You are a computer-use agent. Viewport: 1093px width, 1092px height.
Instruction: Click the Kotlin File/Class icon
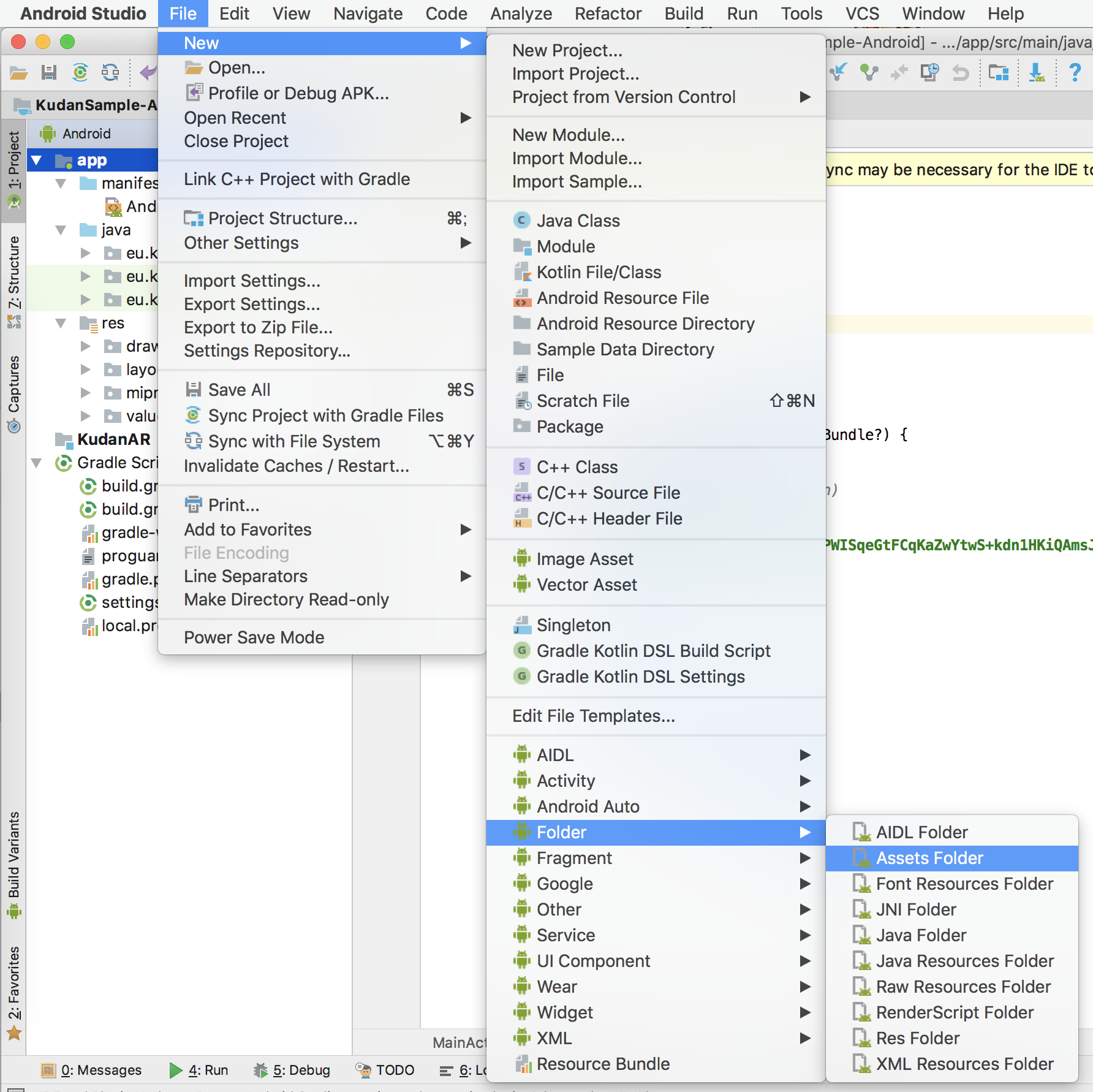pyautogui.click(x=521, y=272)
